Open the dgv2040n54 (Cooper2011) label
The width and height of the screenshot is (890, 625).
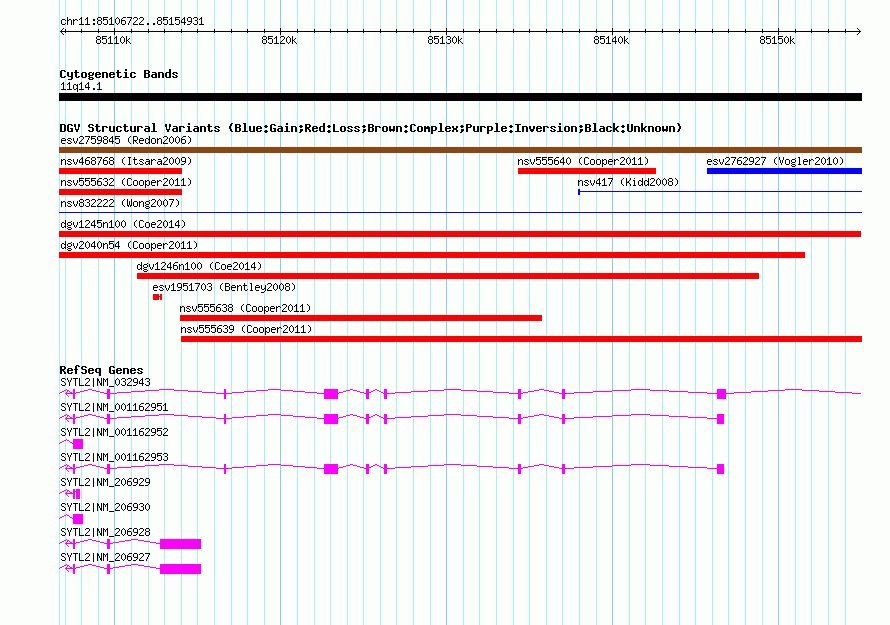[x=129, y=245]
